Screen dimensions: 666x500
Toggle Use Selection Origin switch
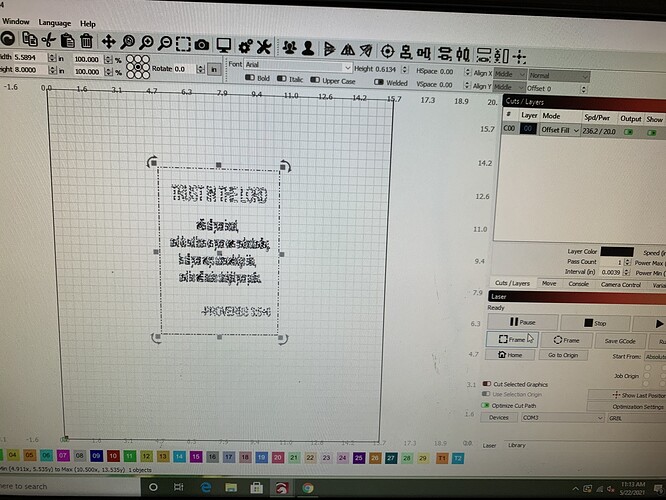point(486,394)
